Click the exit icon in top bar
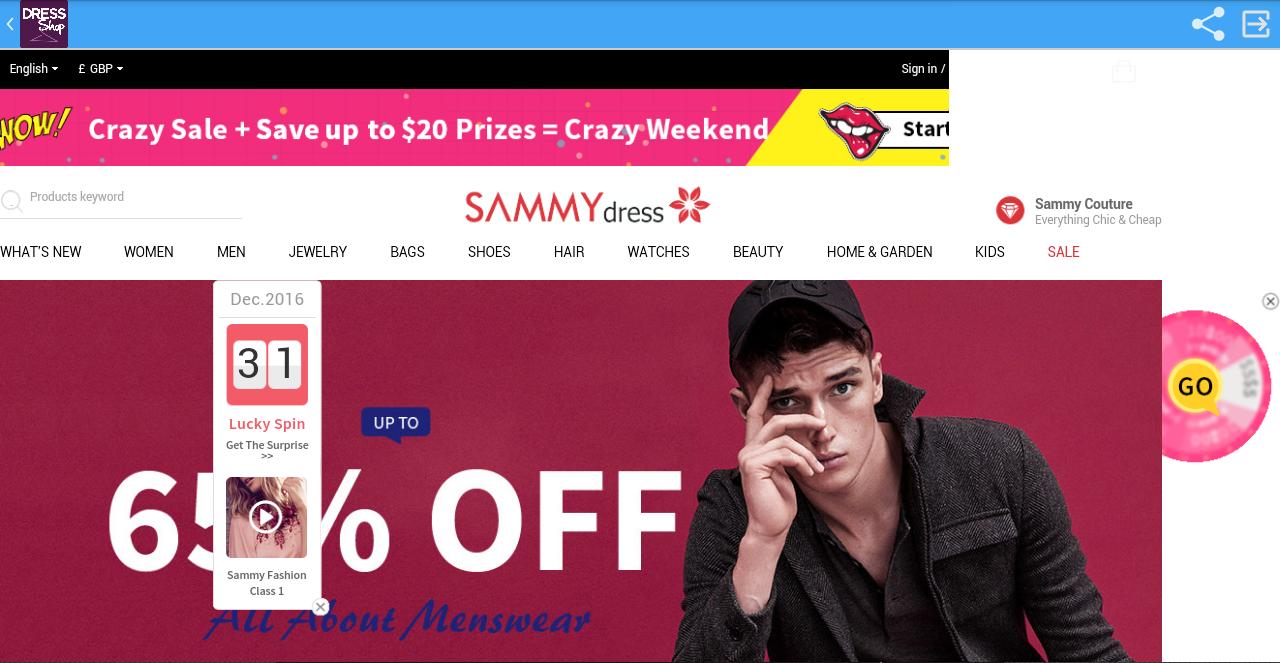This screenshot has height=663, width=1280. tap(1256, 24)
